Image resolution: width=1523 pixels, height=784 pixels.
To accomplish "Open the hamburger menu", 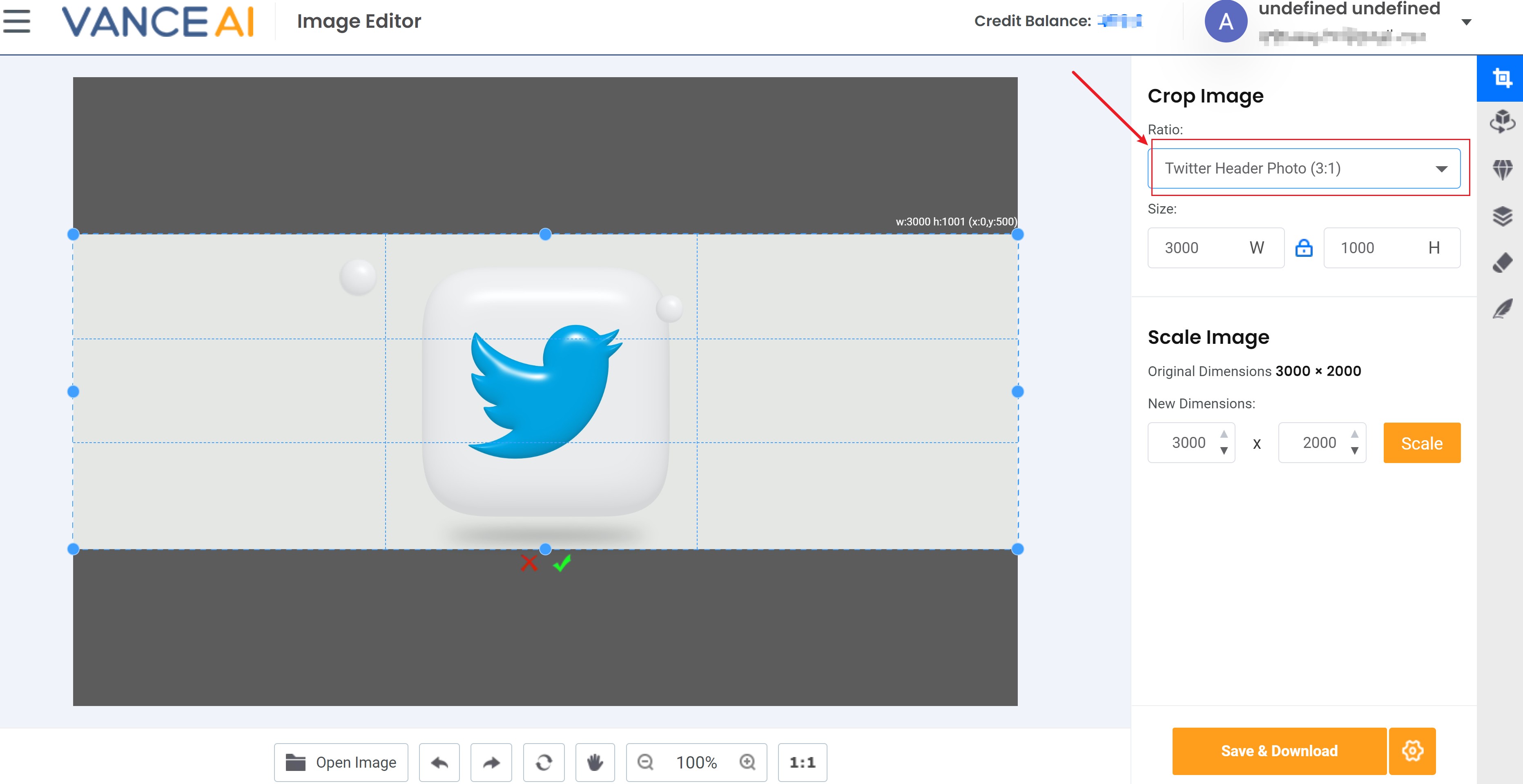I will (x=17, y=21).
